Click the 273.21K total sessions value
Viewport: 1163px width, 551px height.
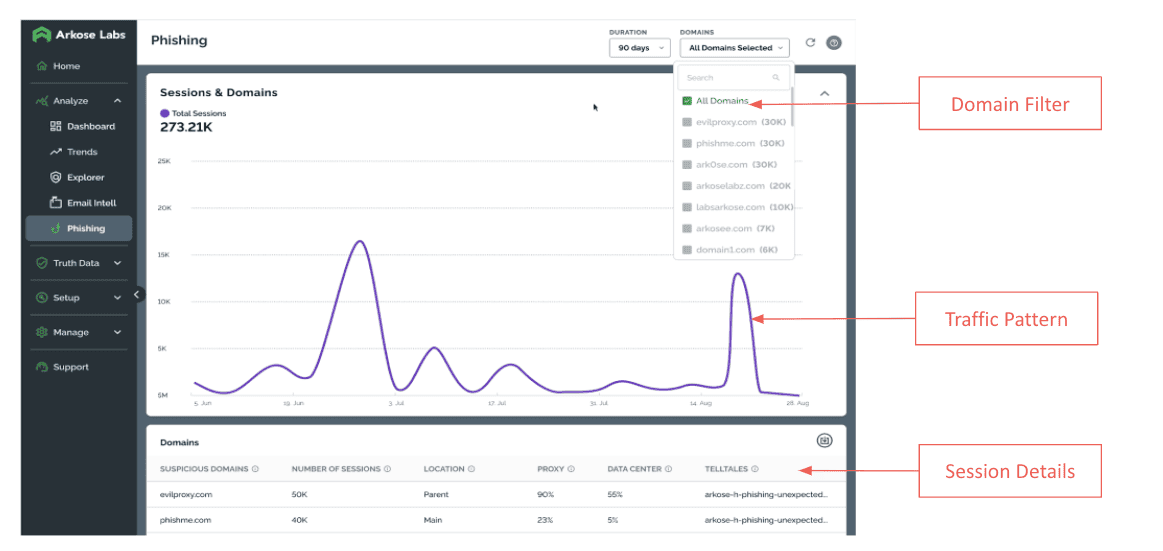(186, 127)
